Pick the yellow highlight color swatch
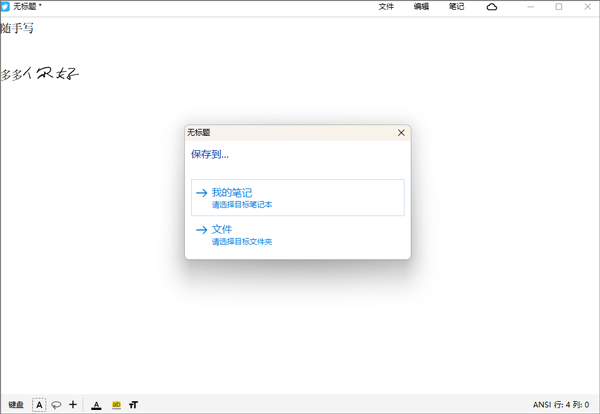The image size is (600, 414). click(116, 405)
